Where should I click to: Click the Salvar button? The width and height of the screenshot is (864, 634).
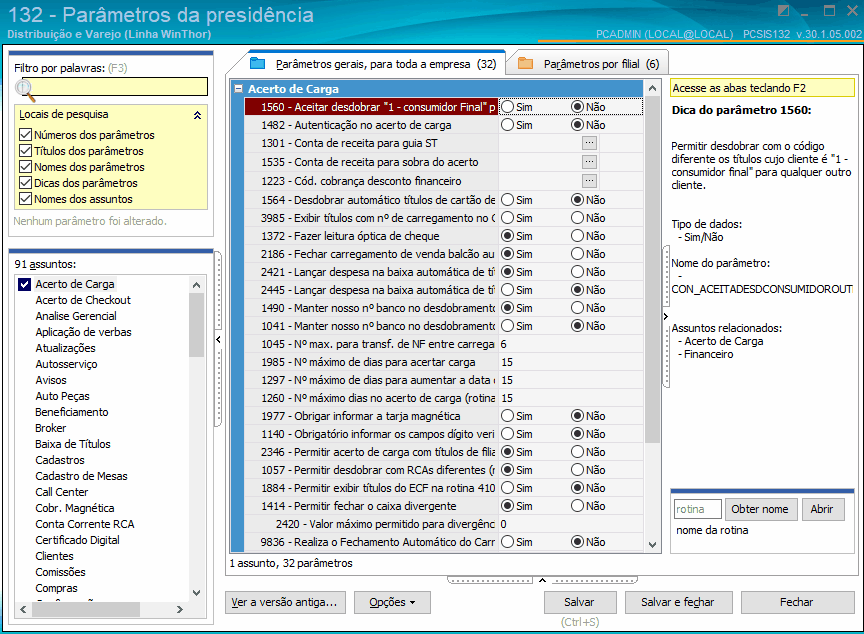[580, 602]
